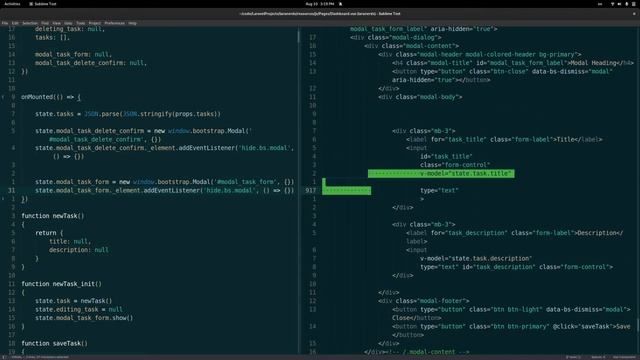Click the label for="task_title" line
This screenshot has width=640, height=360.
(x=504, y=139)
